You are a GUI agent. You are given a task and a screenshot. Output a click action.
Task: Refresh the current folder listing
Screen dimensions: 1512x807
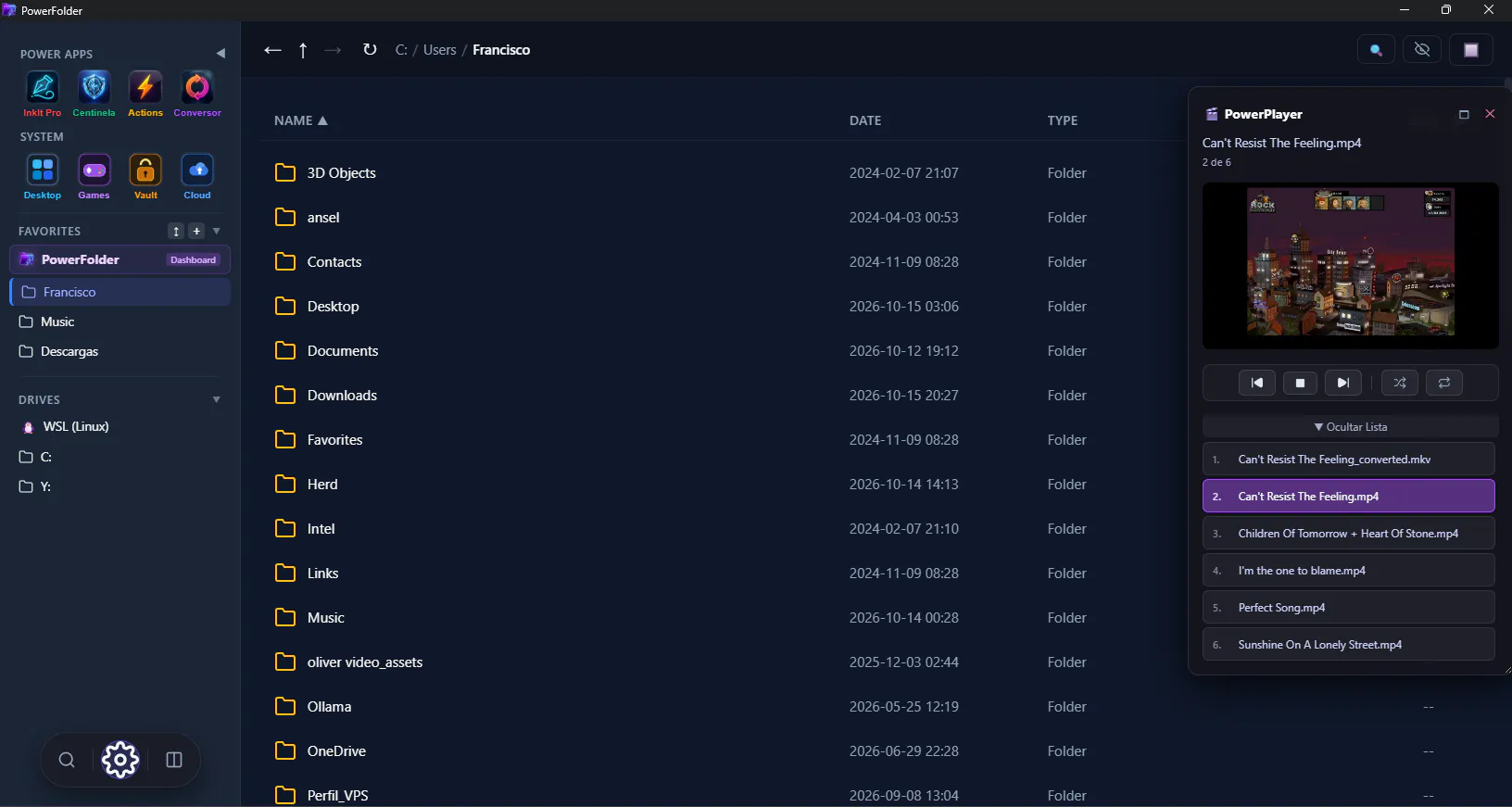click(x=370, y=50)
